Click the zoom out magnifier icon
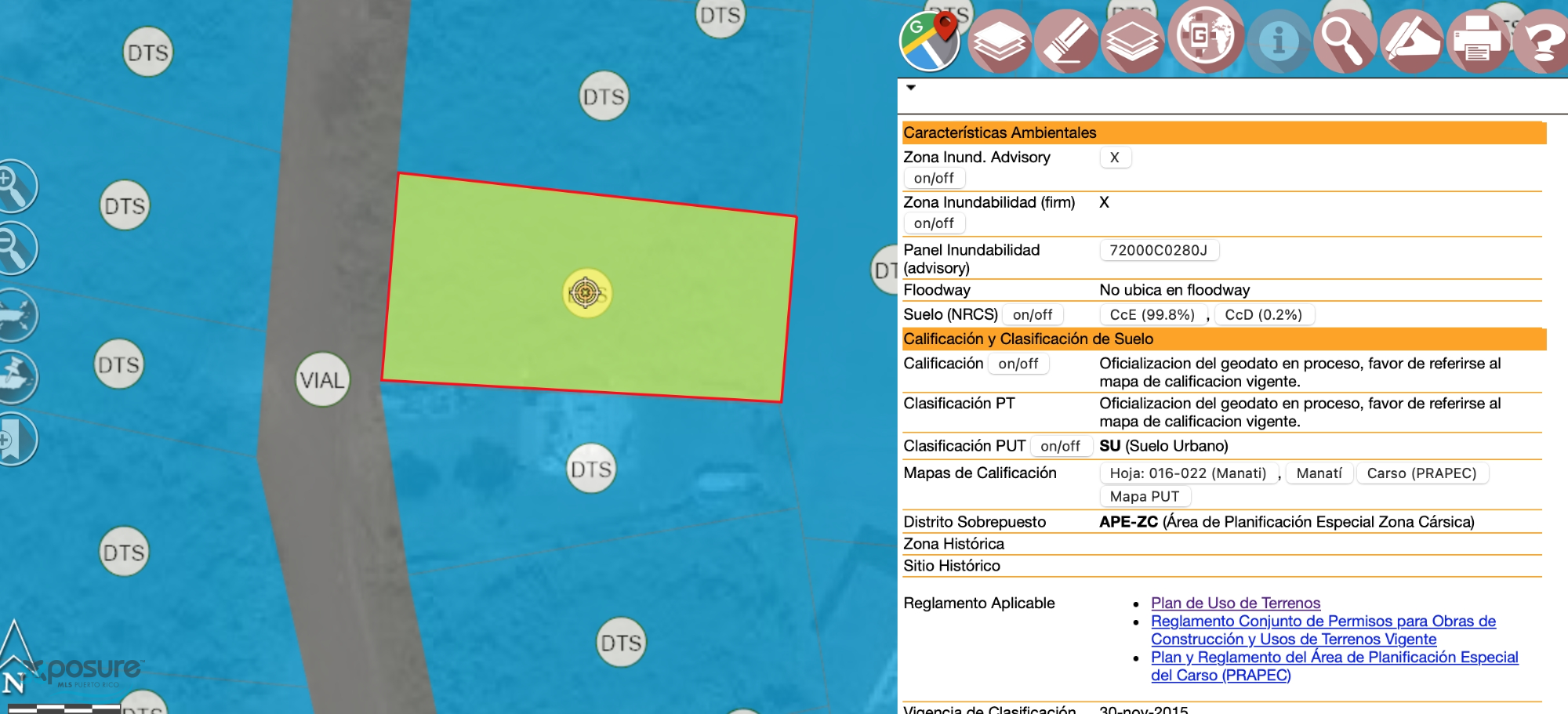The image size is (1568, 714). (x=14, y=248)
